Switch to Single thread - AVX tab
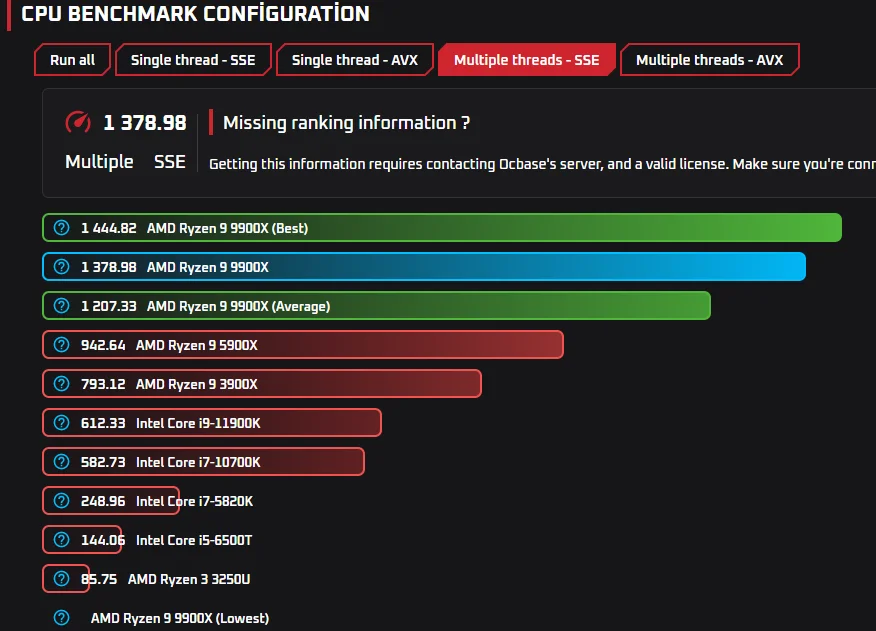This screenshot has width=876, height=631. tap(354, 60)
